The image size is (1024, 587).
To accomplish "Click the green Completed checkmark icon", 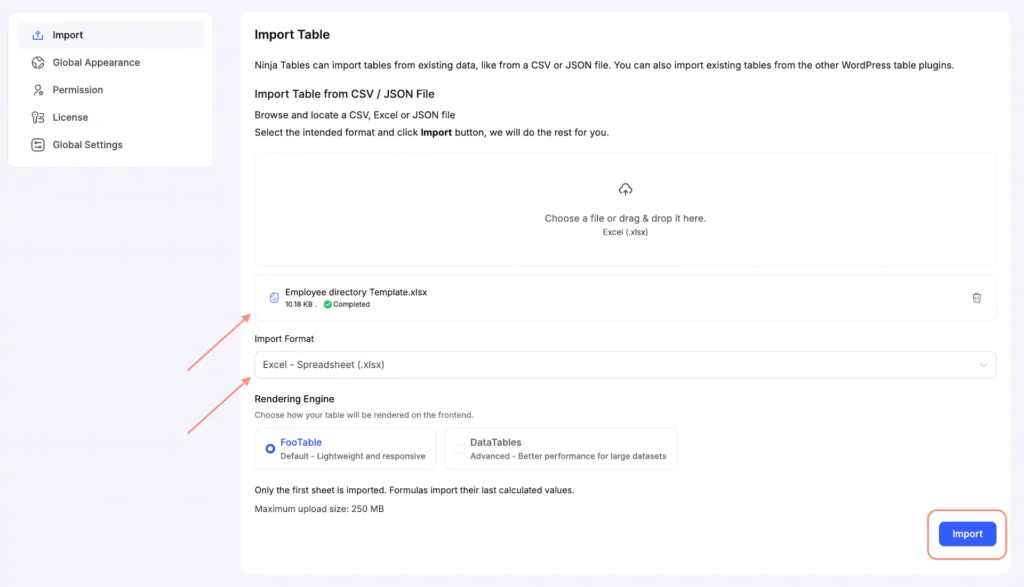I will [328, 304].
